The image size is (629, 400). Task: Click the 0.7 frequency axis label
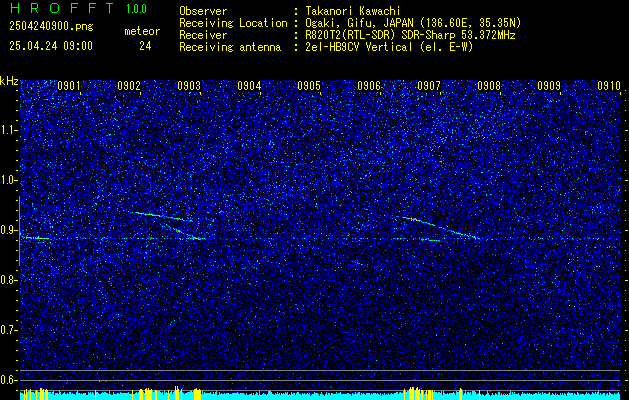tap(8, 330)
